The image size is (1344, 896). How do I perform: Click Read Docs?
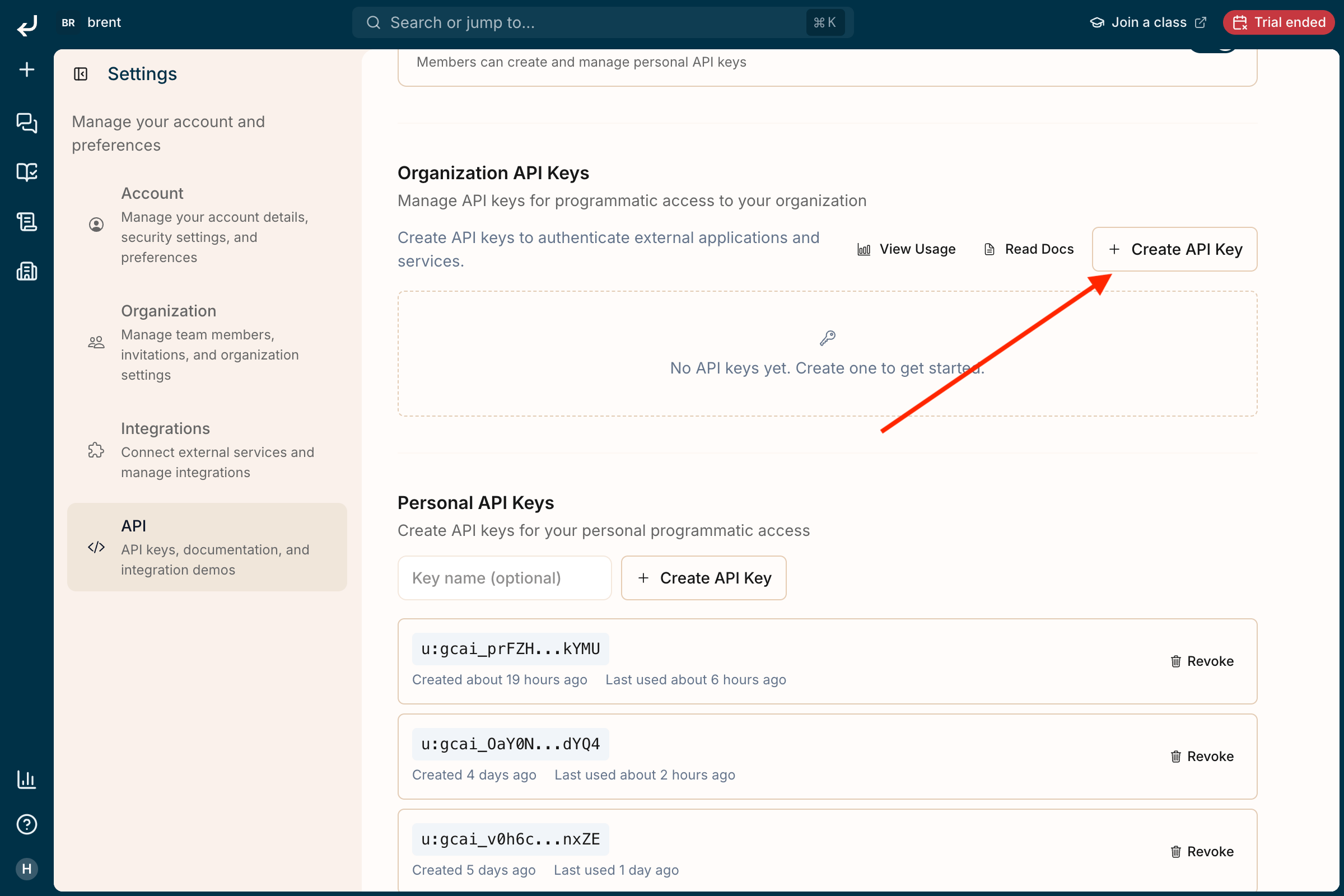click(x=1029, y=250)
